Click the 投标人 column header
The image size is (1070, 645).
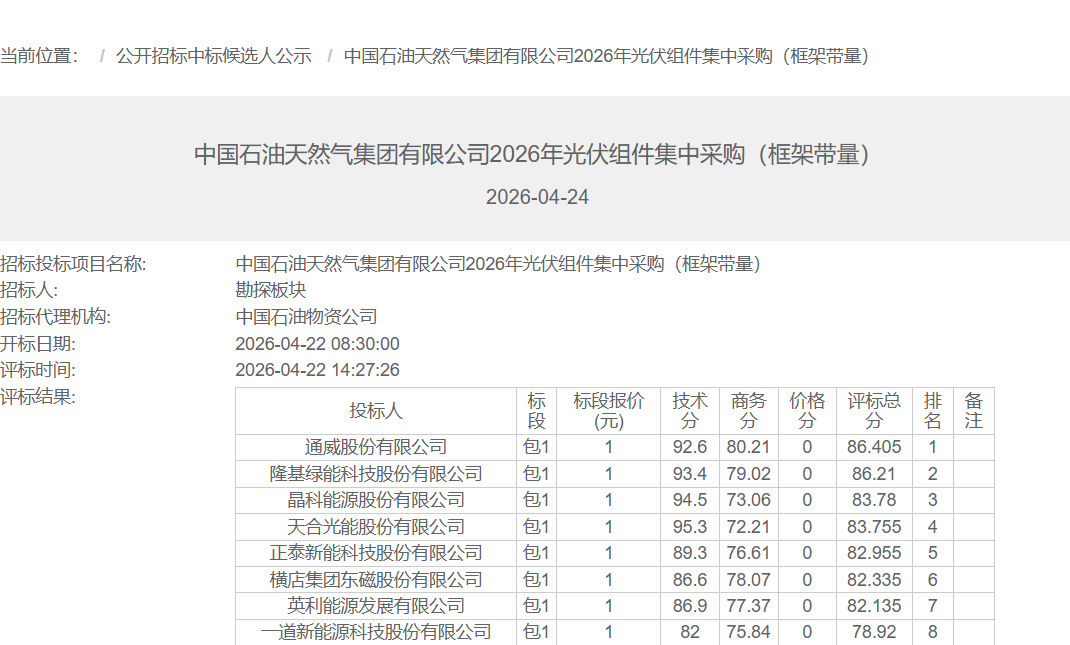pos(375,411)
